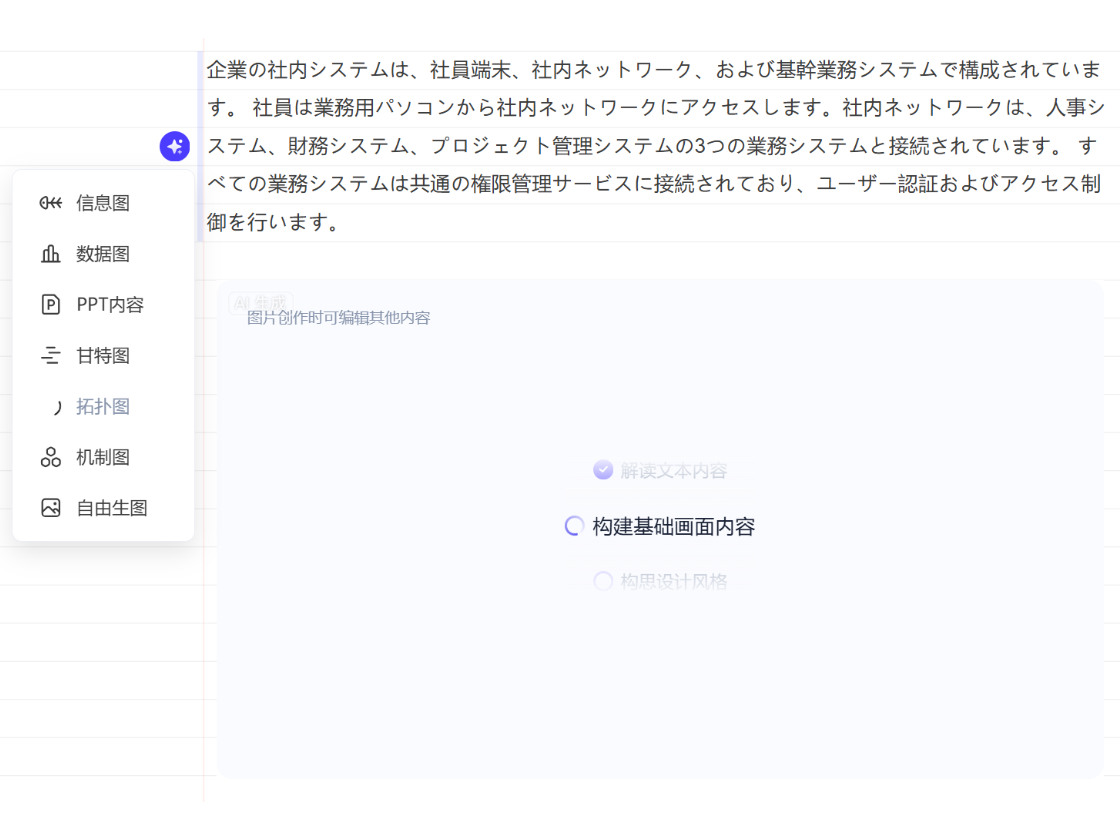Select the 信息图 infographic icon

[51, 203]
